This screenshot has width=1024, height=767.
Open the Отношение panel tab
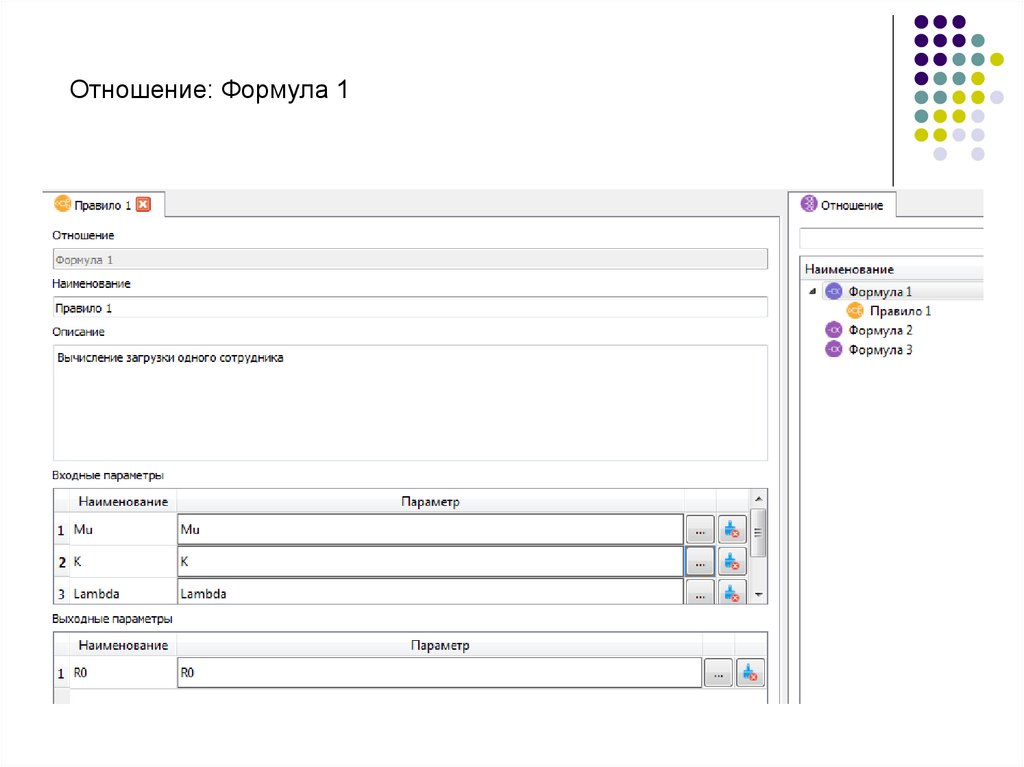click(851, 205)
